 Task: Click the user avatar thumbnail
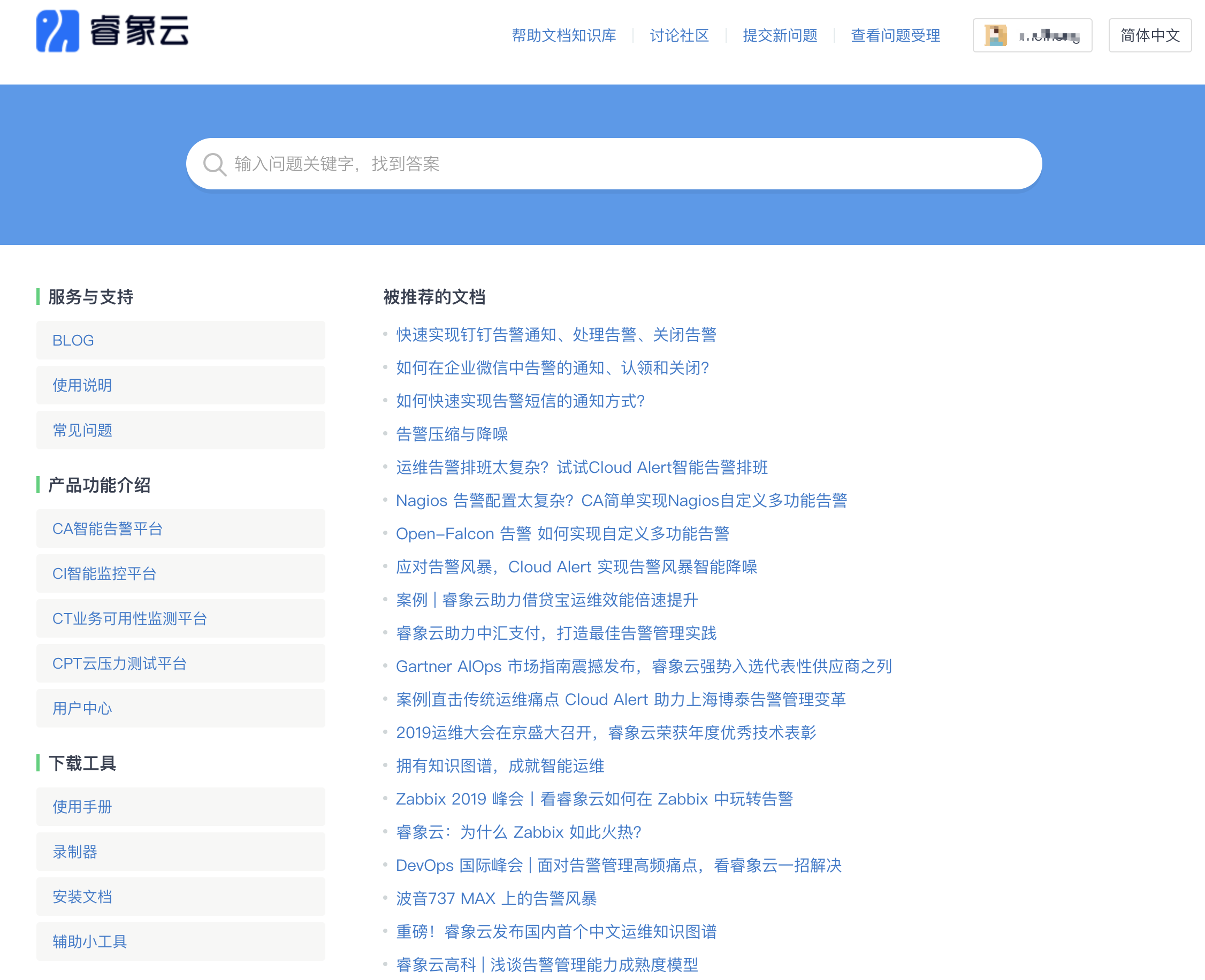point(995,35)
